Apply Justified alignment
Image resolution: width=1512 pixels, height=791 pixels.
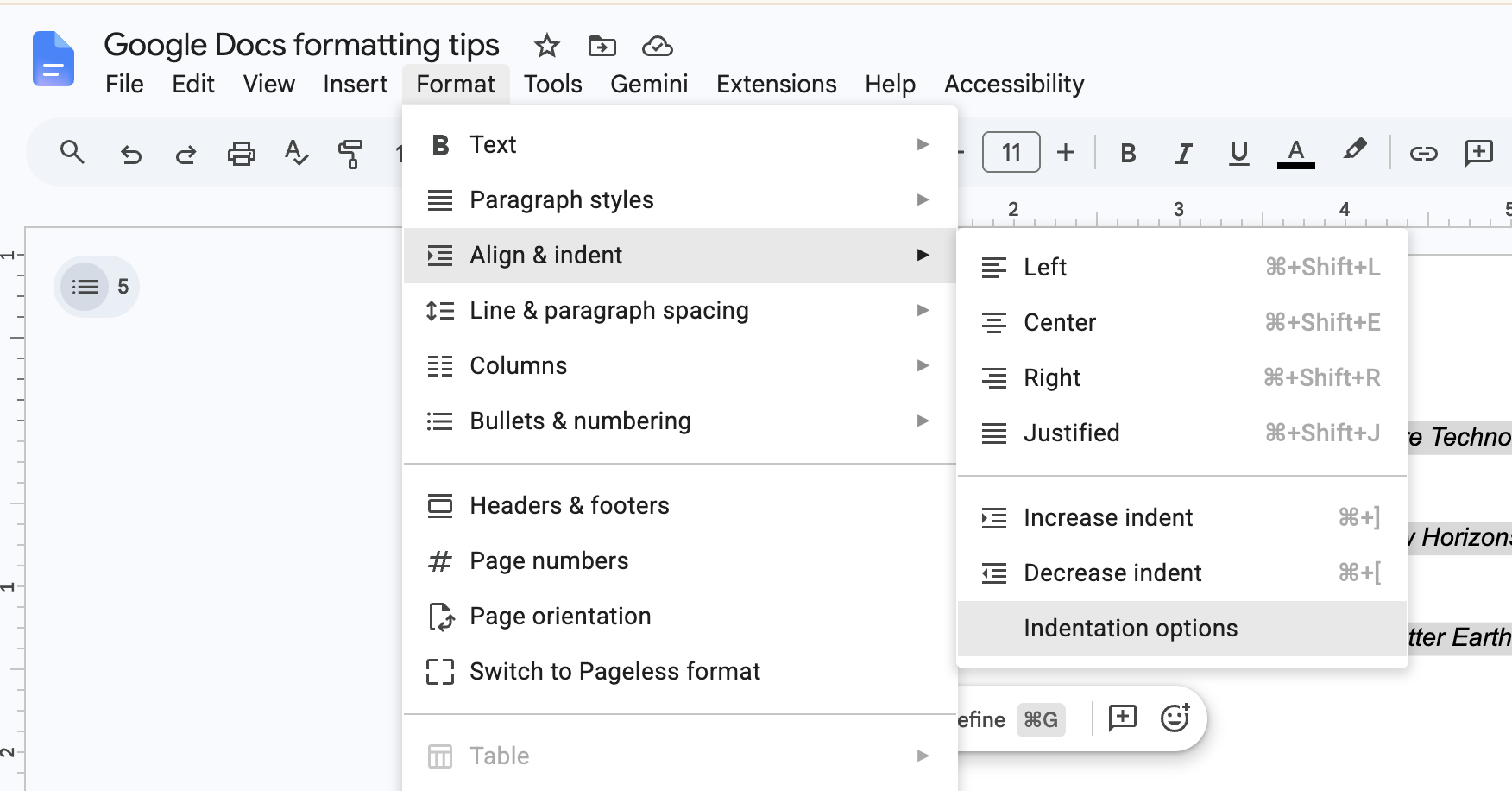coord(1182,433)
